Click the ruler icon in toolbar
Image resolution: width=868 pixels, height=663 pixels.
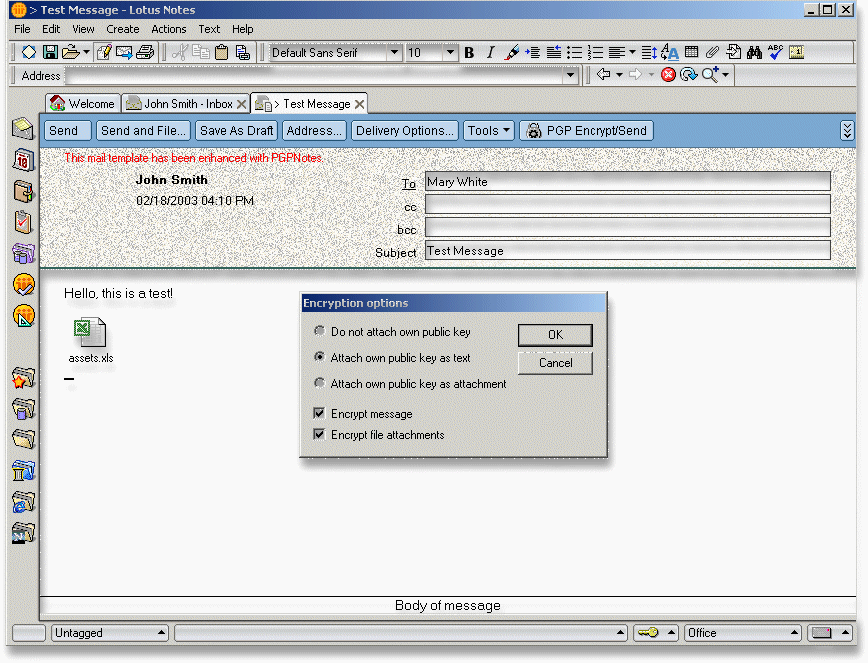pyautogui.click(x=797, y=53)
